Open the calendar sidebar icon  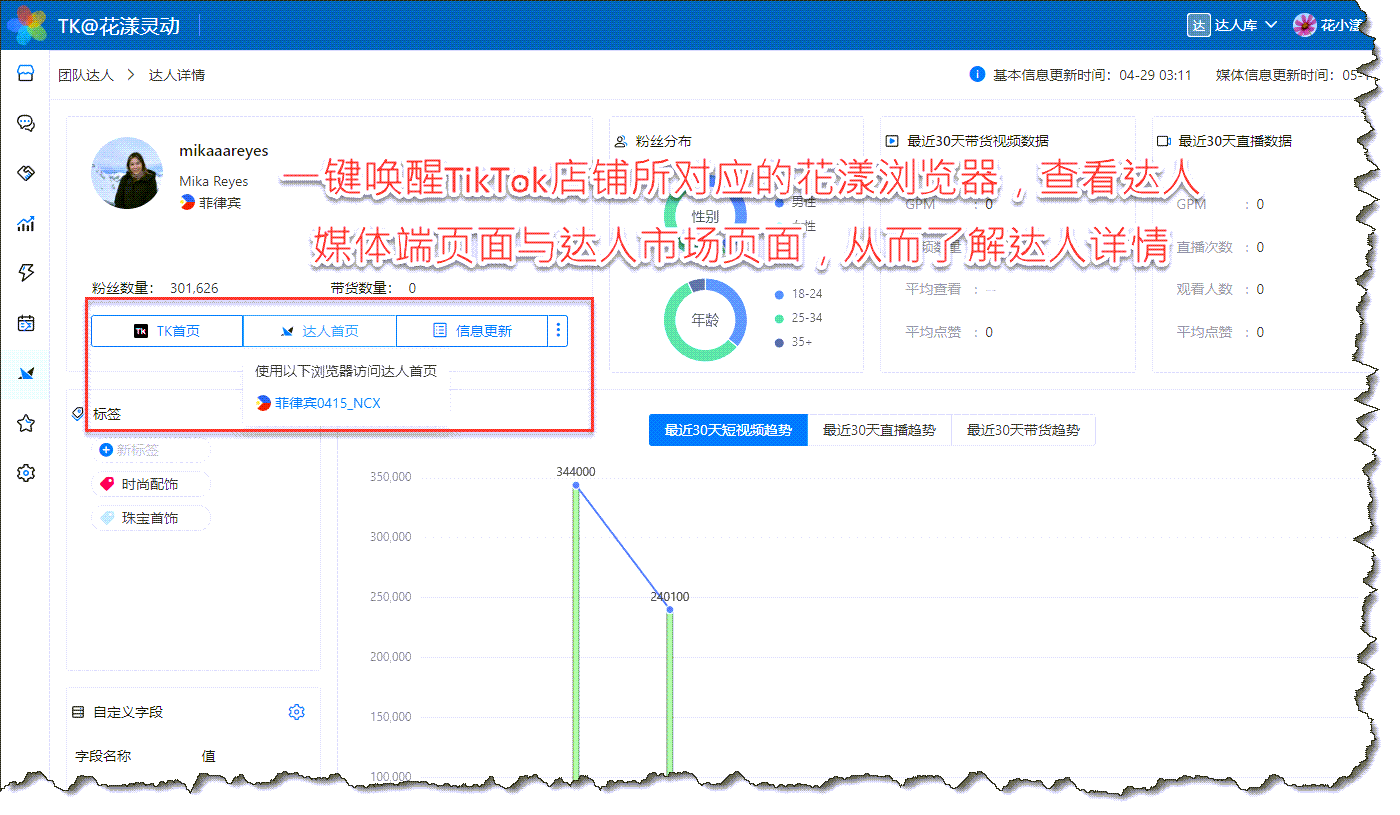pos(26,323)
